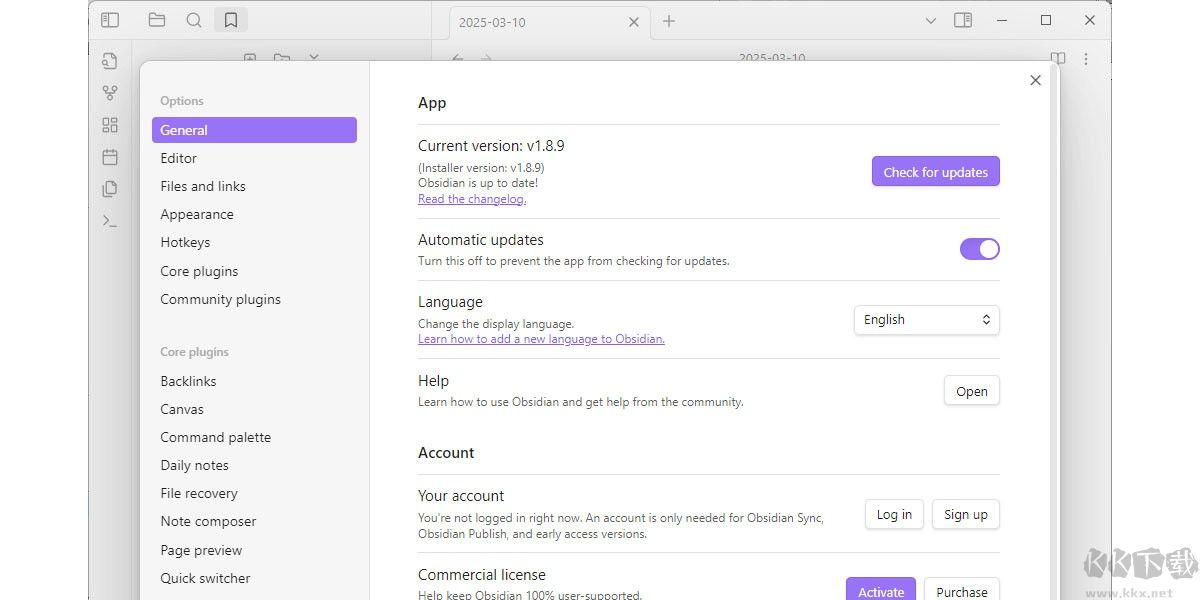The image size is (1200, 600).
Task: Open Note composer plugin settings
Action: click(x=254, y=521)
